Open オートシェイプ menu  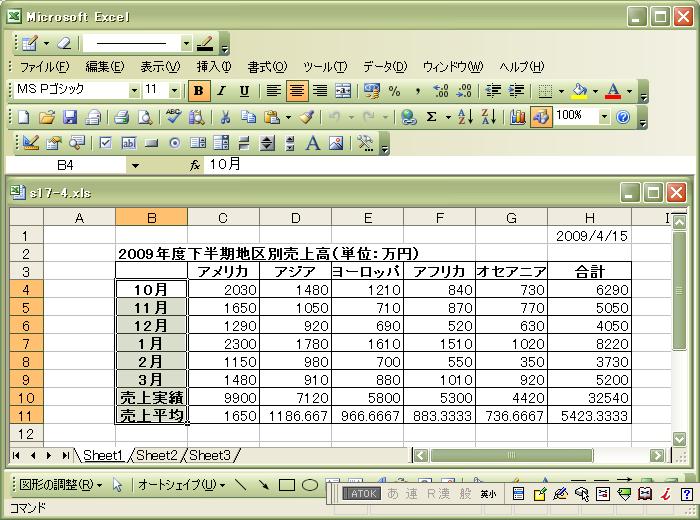pyautogui.click(x=181, y=485)
